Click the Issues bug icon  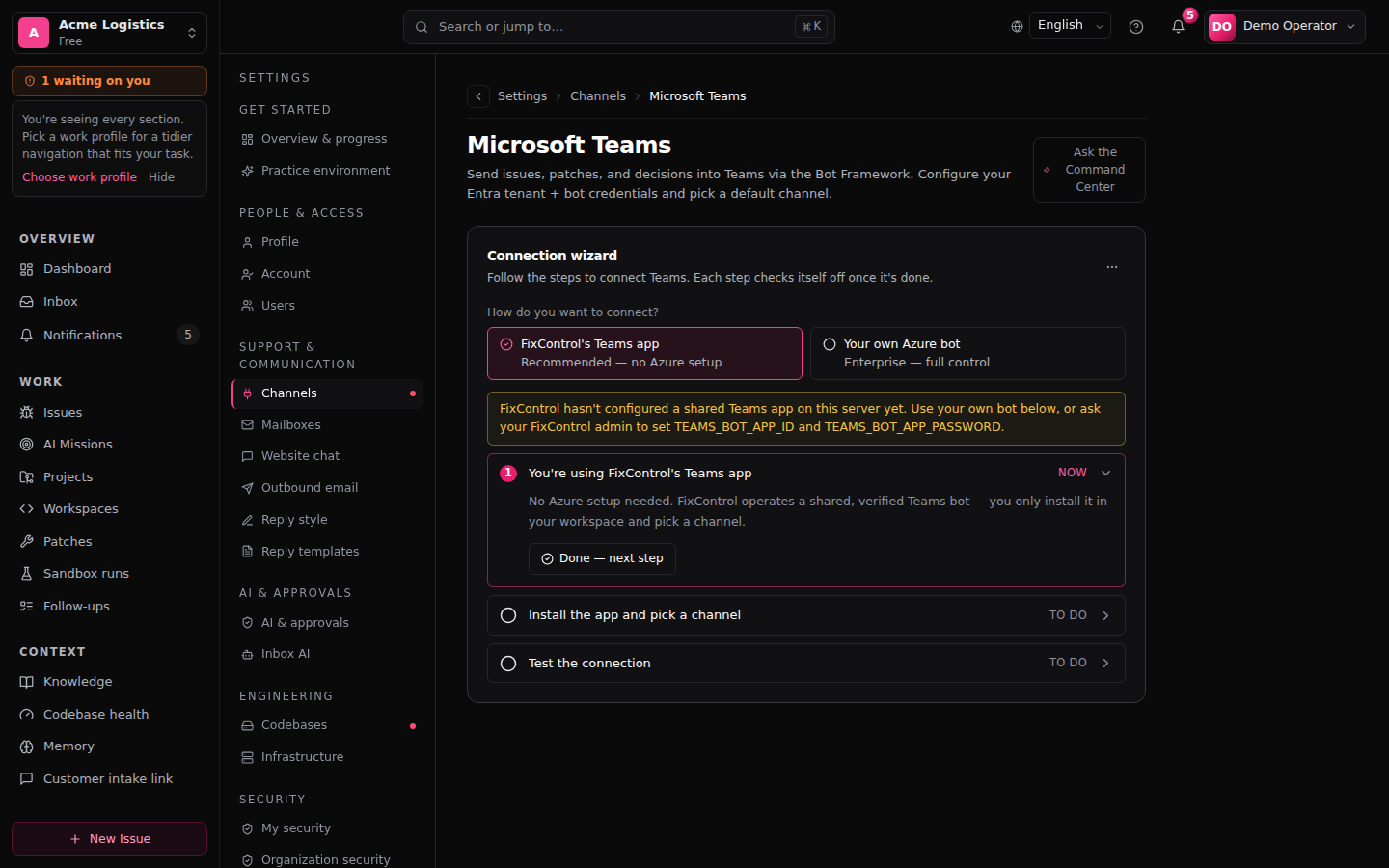point(27,413)
